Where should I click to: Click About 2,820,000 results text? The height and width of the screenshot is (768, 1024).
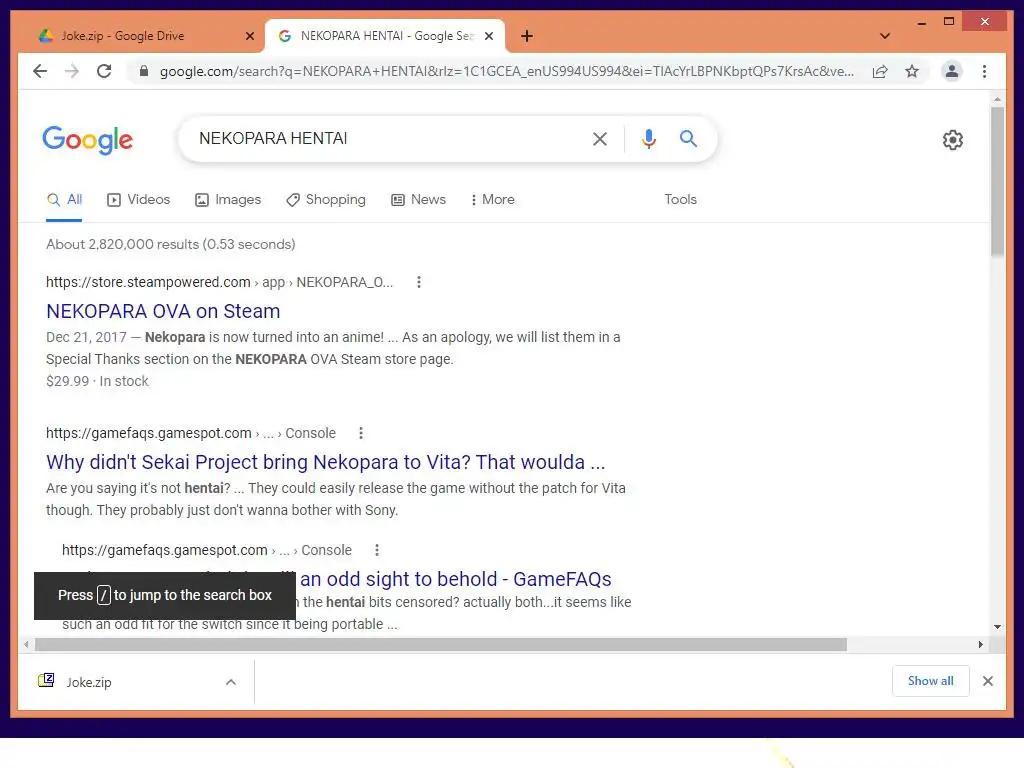(170, 244)
